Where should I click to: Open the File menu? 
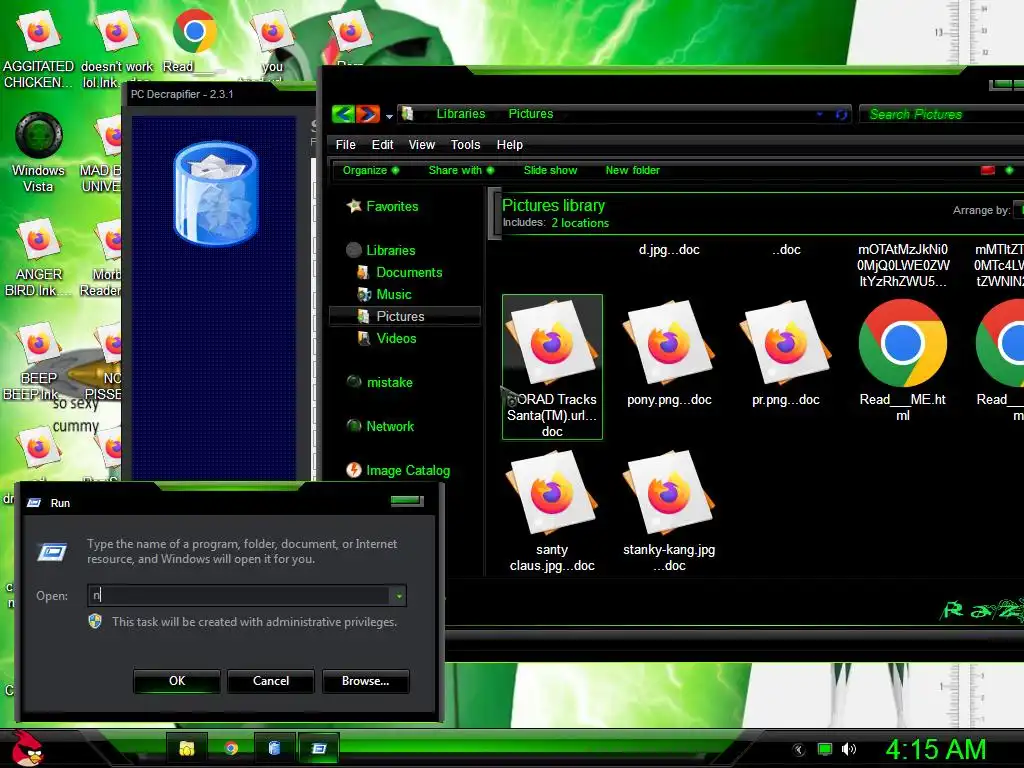click(345, 145)
